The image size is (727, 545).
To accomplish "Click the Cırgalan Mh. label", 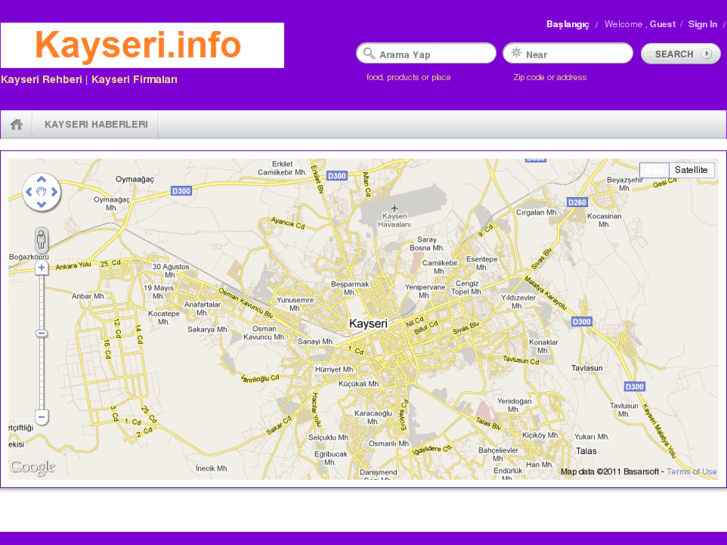I will [537, 212].
